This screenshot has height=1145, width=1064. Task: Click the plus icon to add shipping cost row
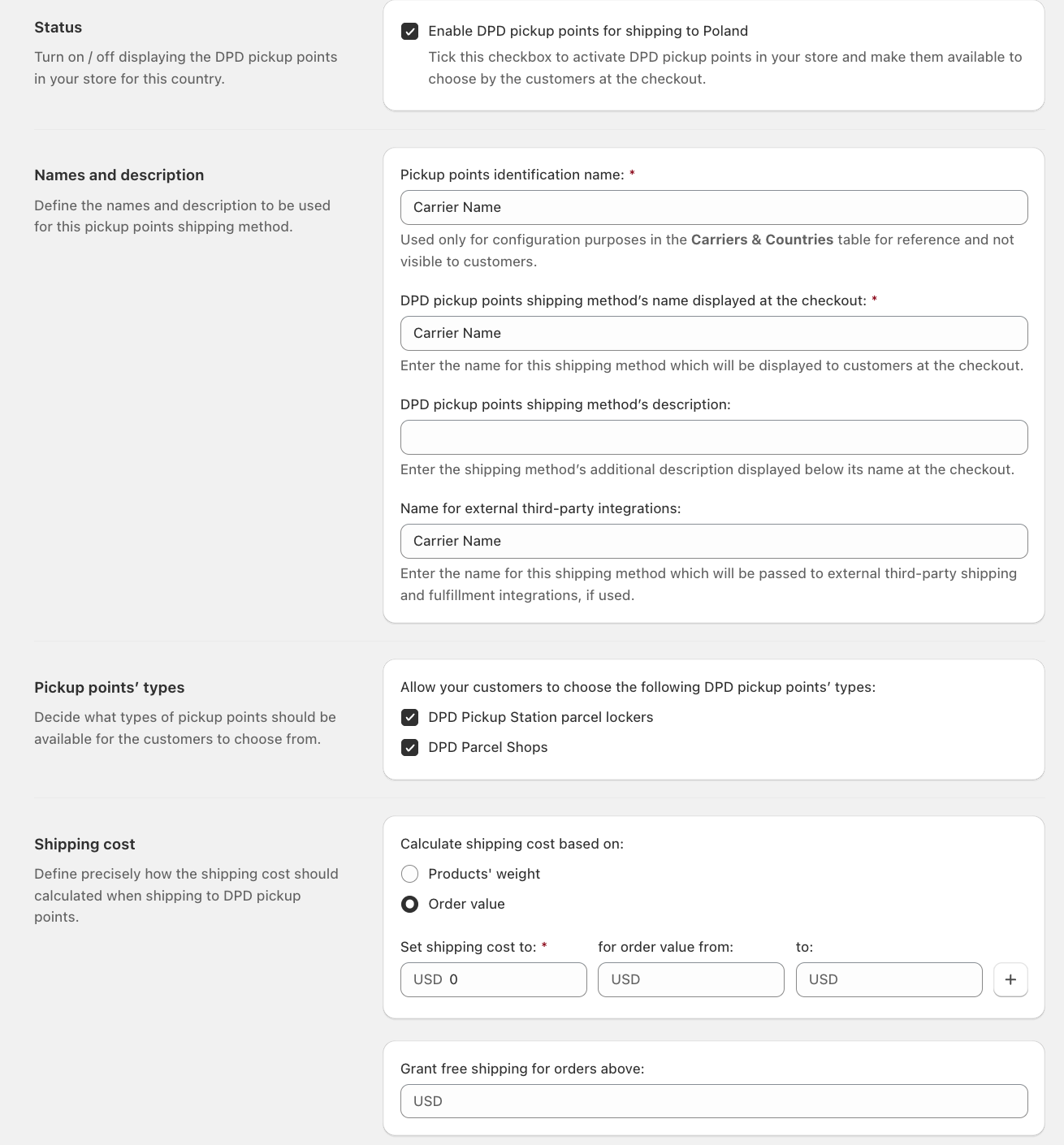1010,979
